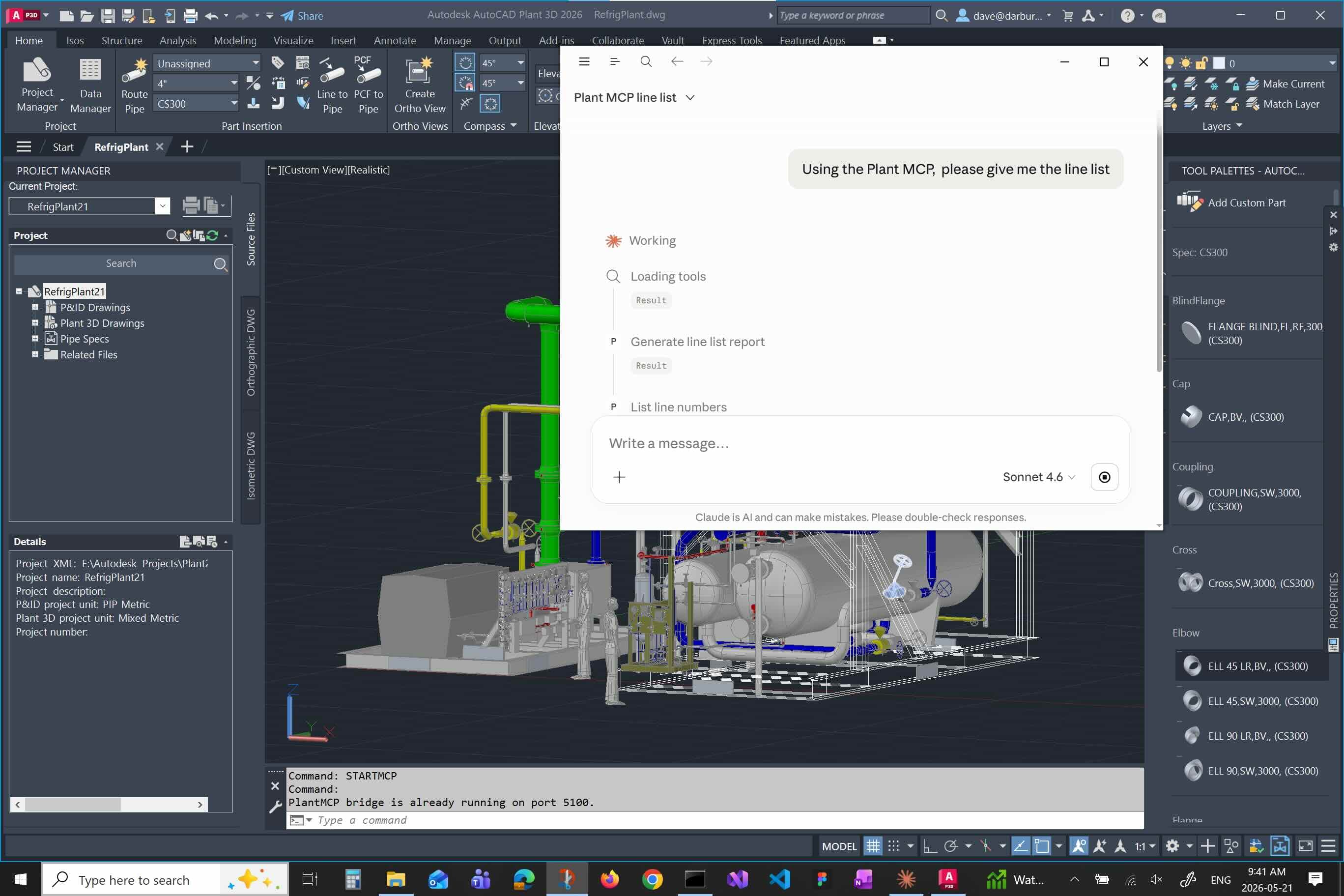The width and height of the screenshot is (1344, 896).
Task: Expand the Pipe Specs tree node
Action: point(35,338)
